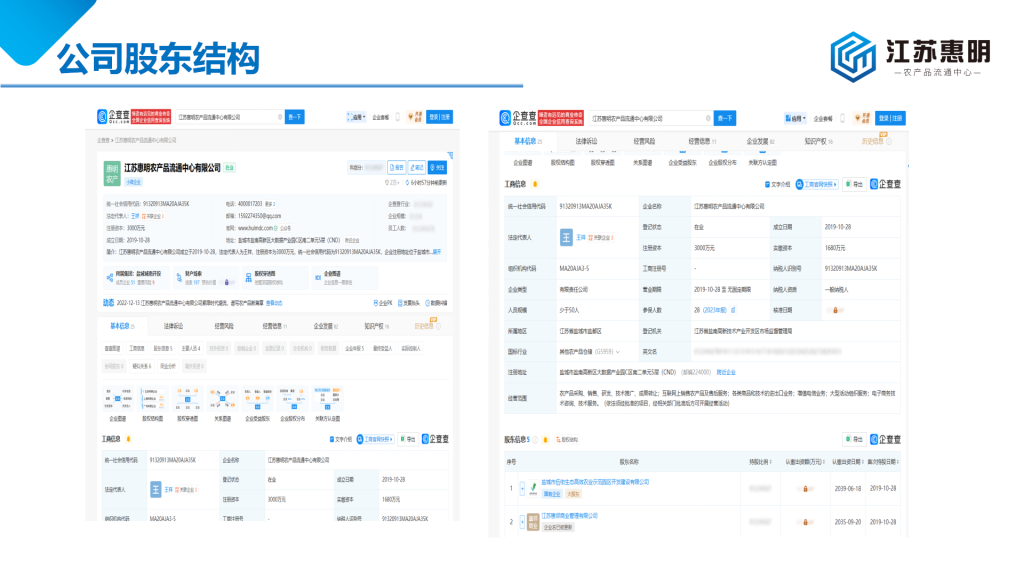The image size is (1024, 576).
Task: Select the 企业发展 tab in the right screenshot
Action: (x=760, y=141)
